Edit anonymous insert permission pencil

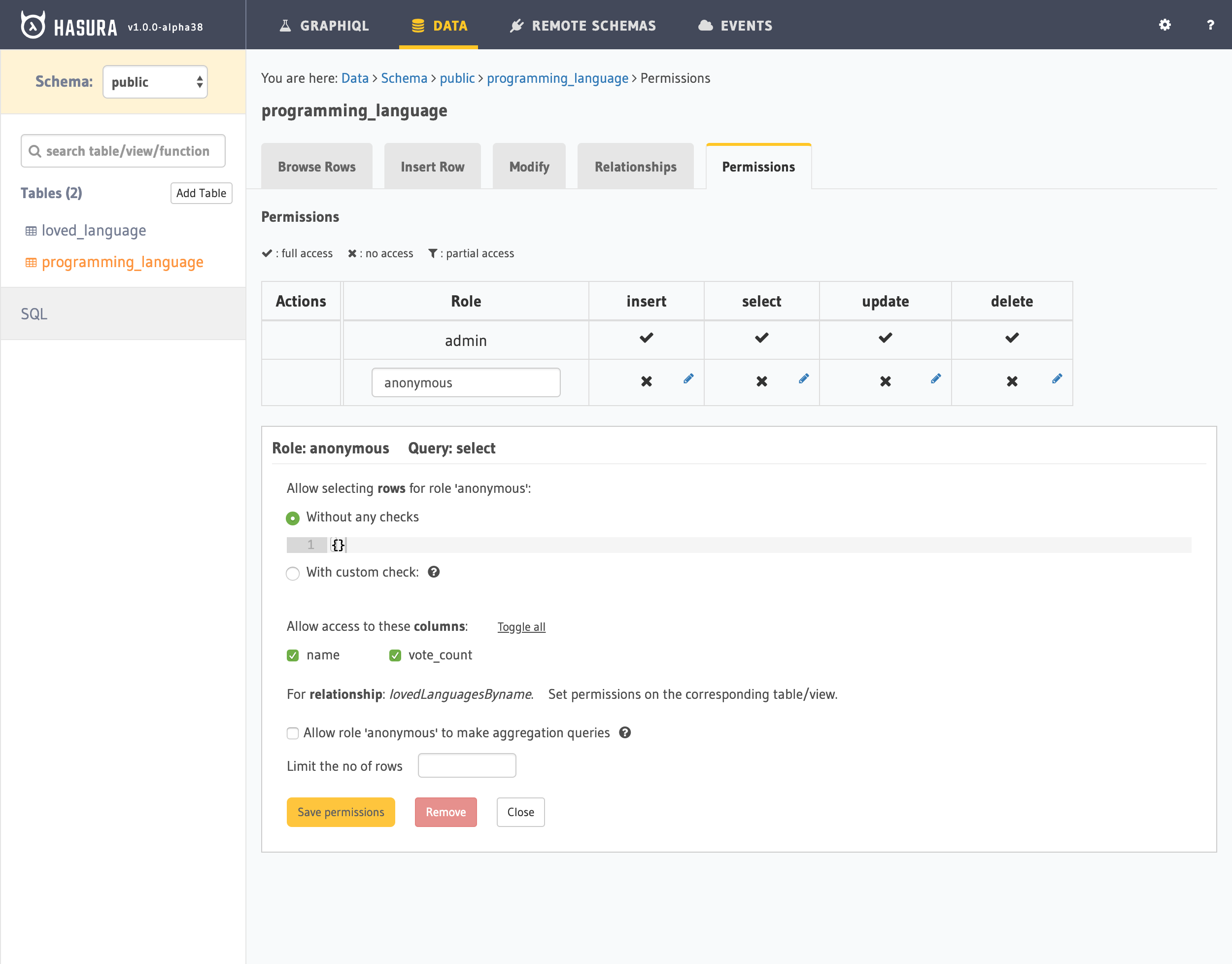[688, 379]
